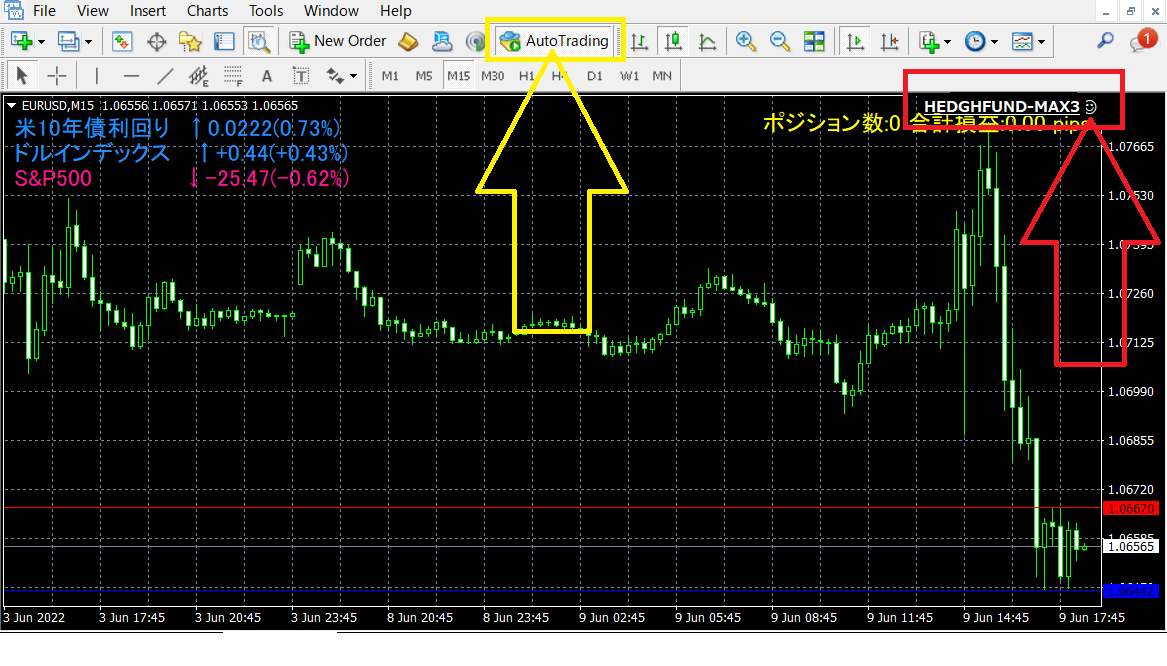Select the text label 'T' tool

(x=301, y=76)
